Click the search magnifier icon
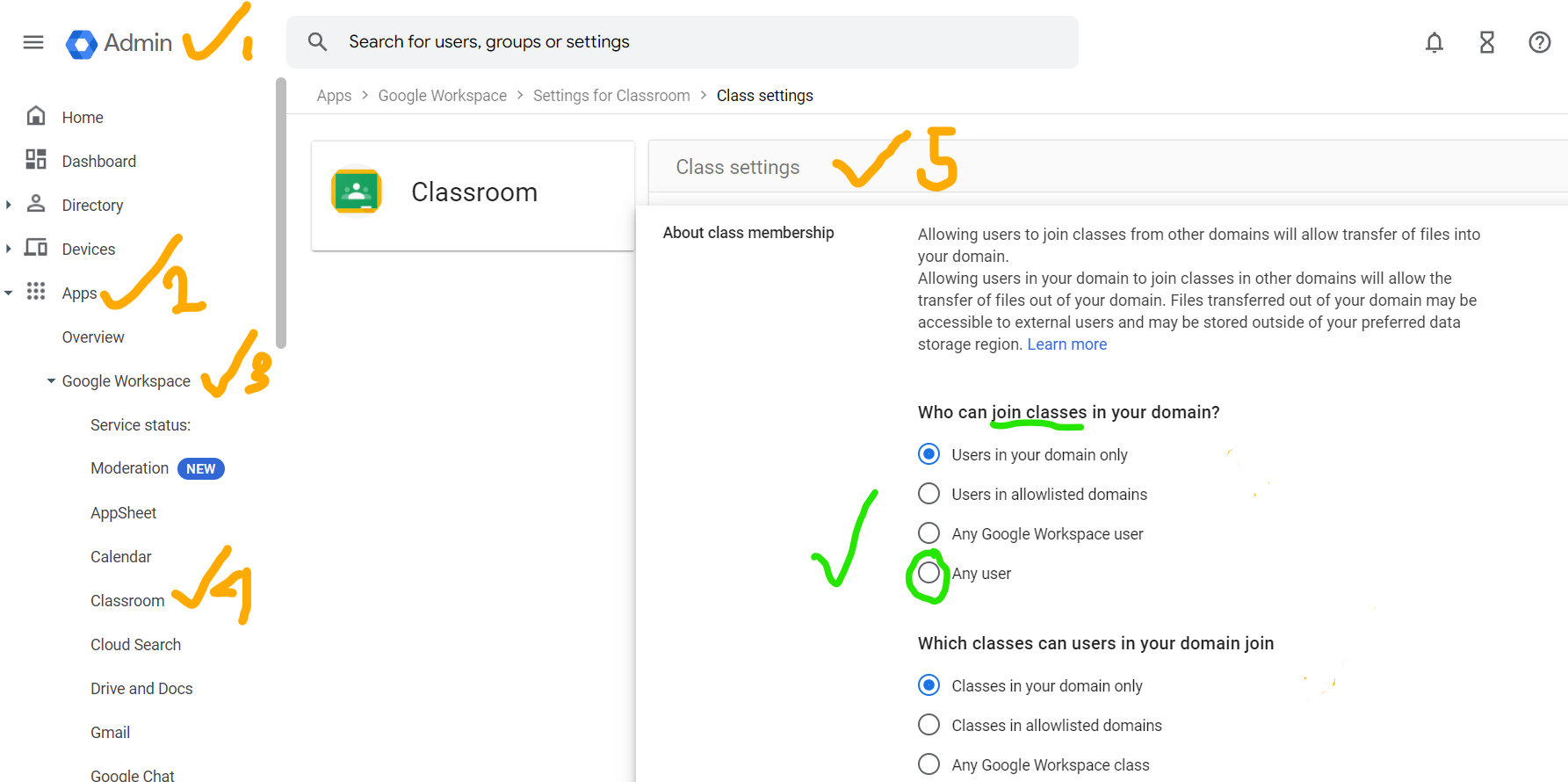The height and width of the screenshot is (782, 1568). click(317, 41)
